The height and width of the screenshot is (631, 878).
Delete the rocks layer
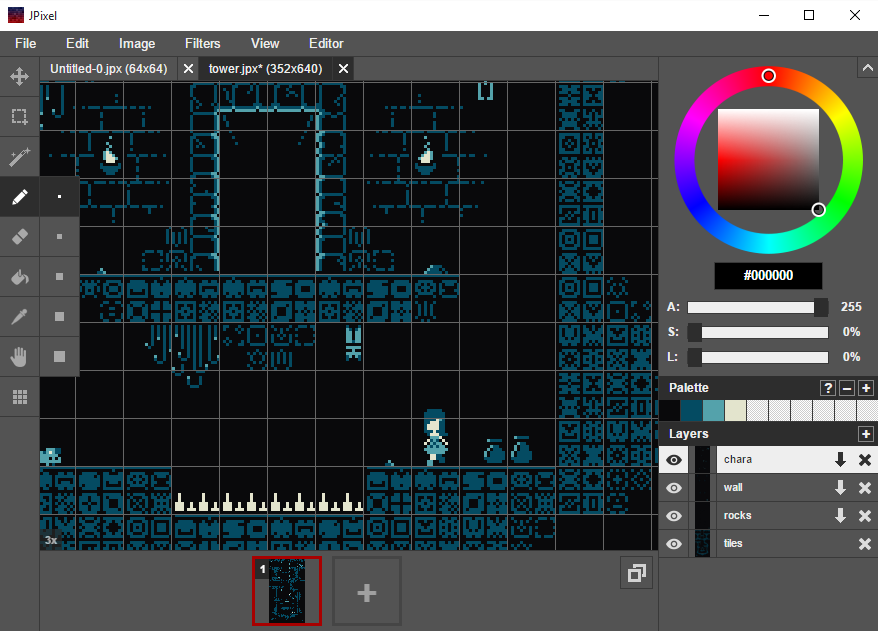click(x=865, y=516)
